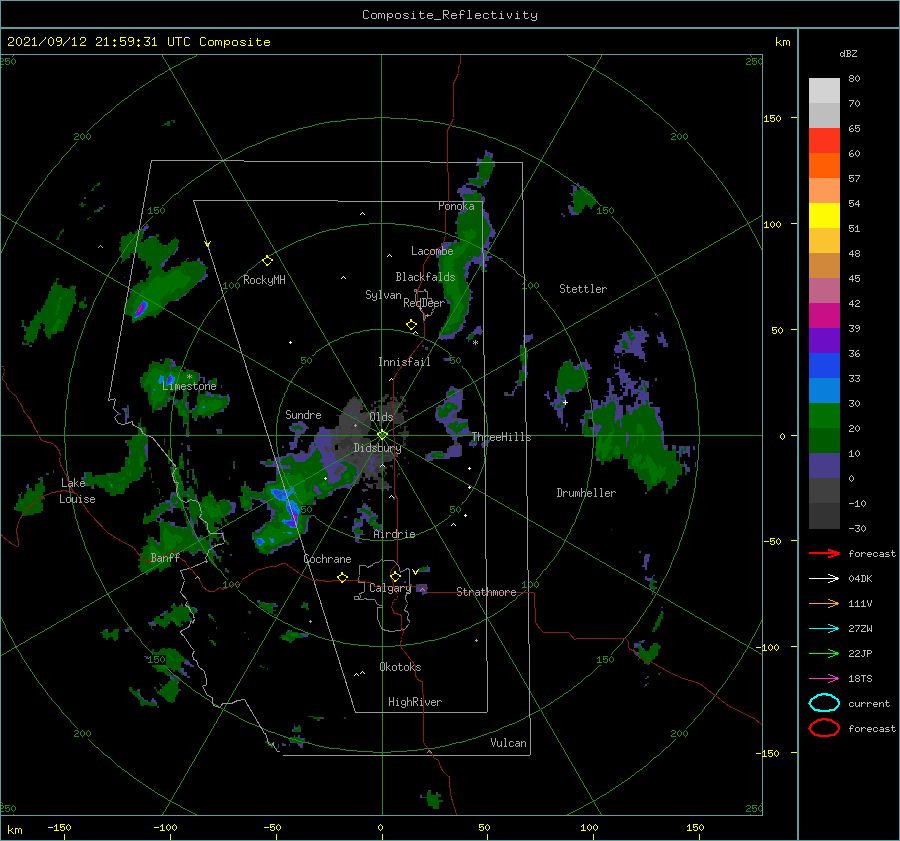Click the Sundre label
This screenshot has width=900, height=841.
(303, 414)
